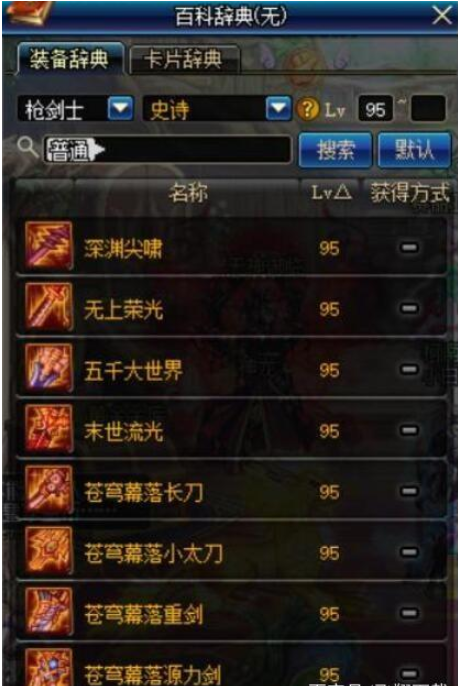
Task: Click the 默认 reset button
Action: [x=414, y=150]
